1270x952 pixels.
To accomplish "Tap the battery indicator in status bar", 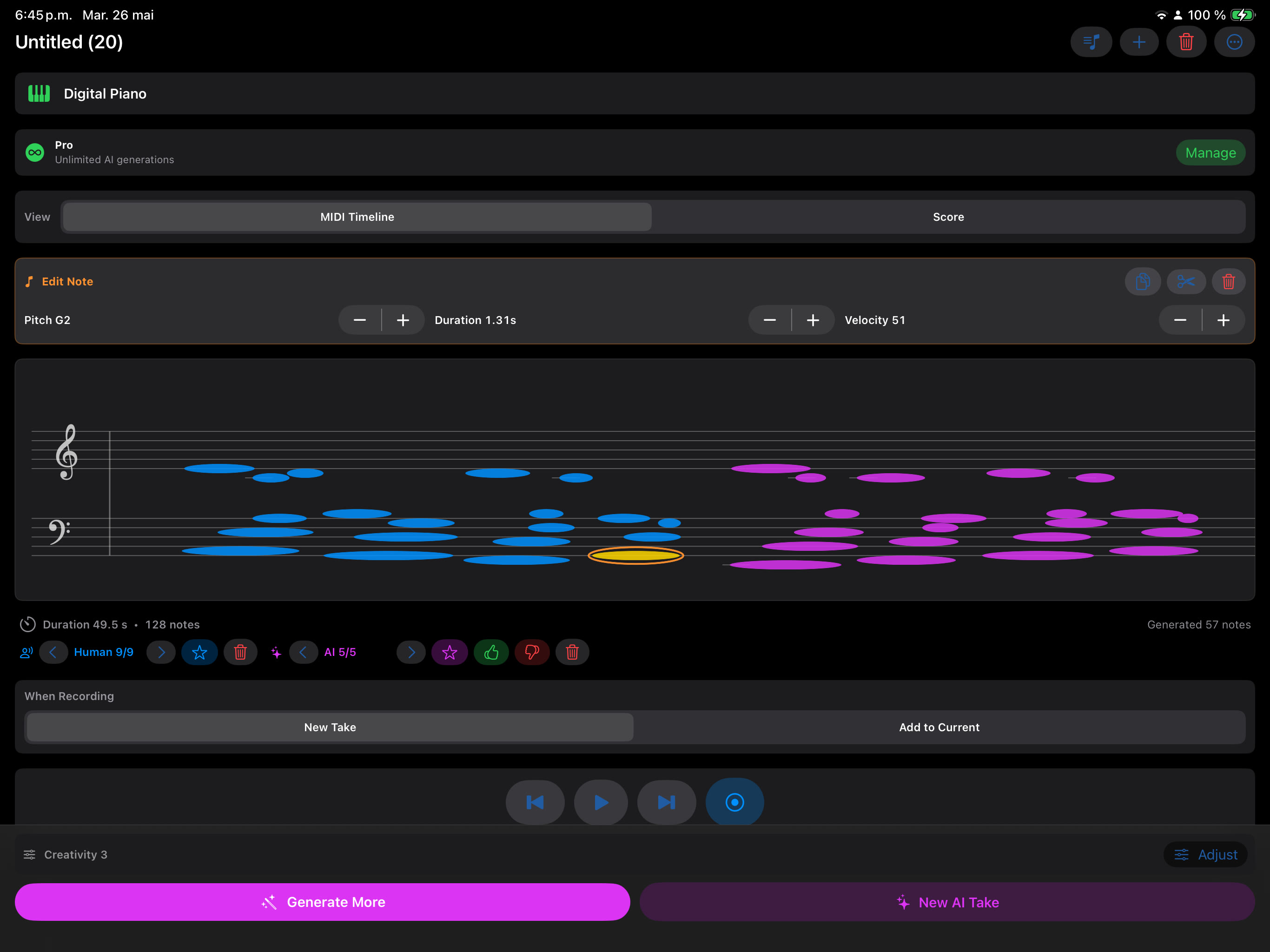I will (1243, 15).
